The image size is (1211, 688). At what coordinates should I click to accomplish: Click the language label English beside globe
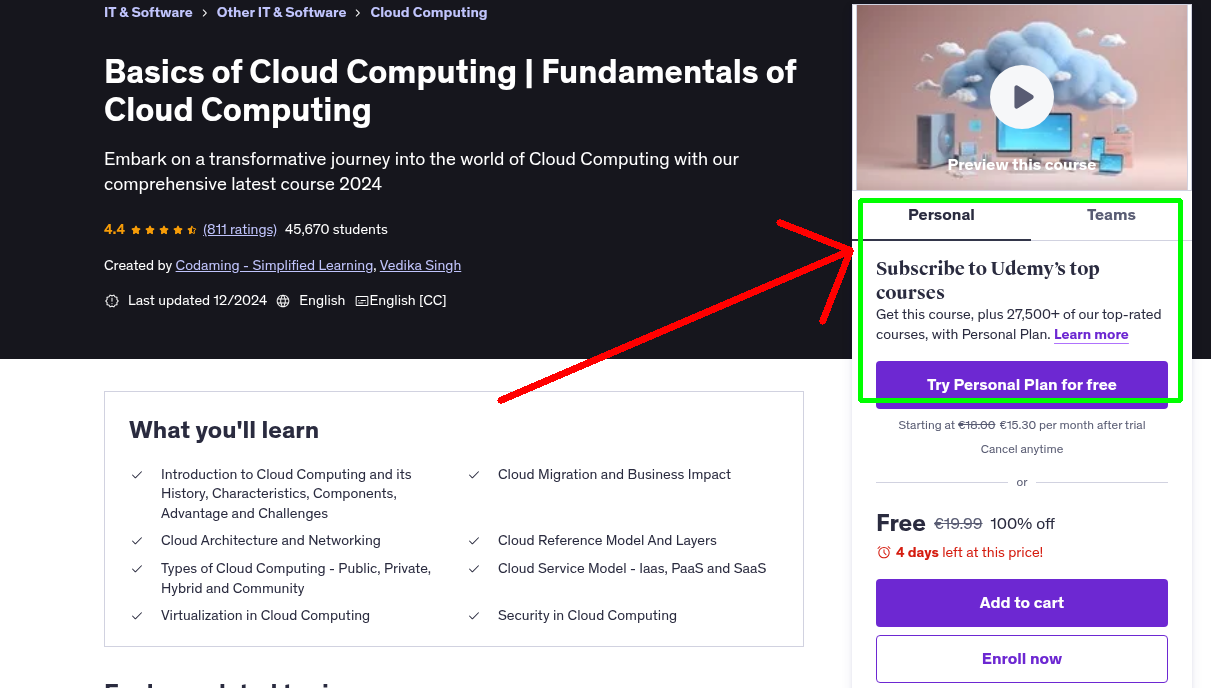pyautogui.click(x=322, y=300)
